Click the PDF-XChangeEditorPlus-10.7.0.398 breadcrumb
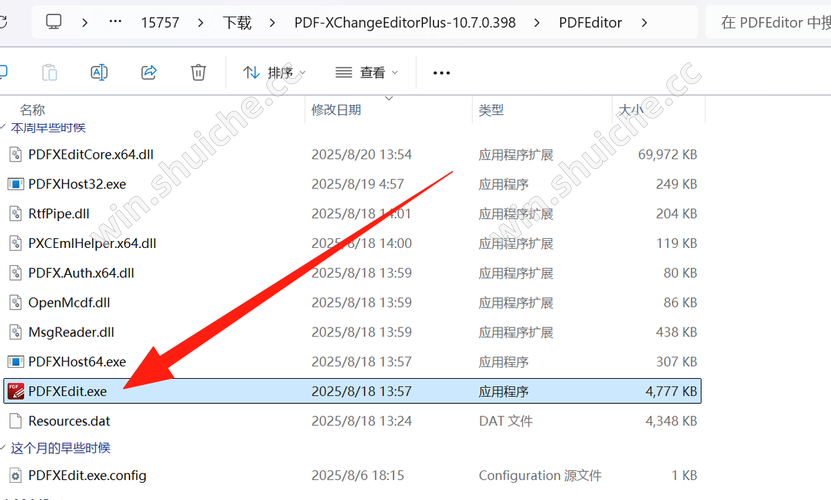 coord(405,23)
